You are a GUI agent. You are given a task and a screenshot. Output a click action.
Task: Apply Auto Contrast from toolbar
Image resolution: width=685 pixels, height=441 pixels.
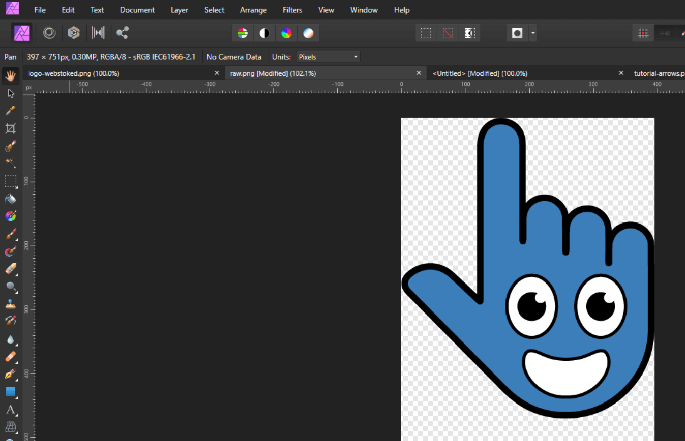264,33
